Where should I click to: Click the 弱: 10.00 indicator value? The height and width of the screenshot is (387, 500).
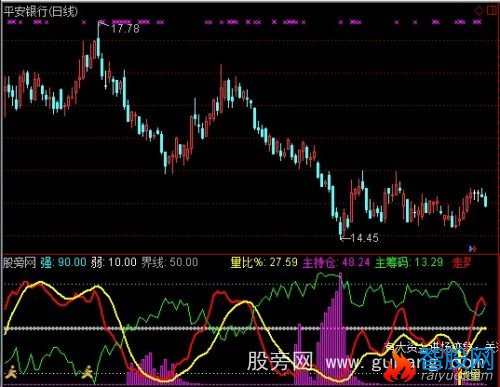pyautogui.click(x=114, y=262)
